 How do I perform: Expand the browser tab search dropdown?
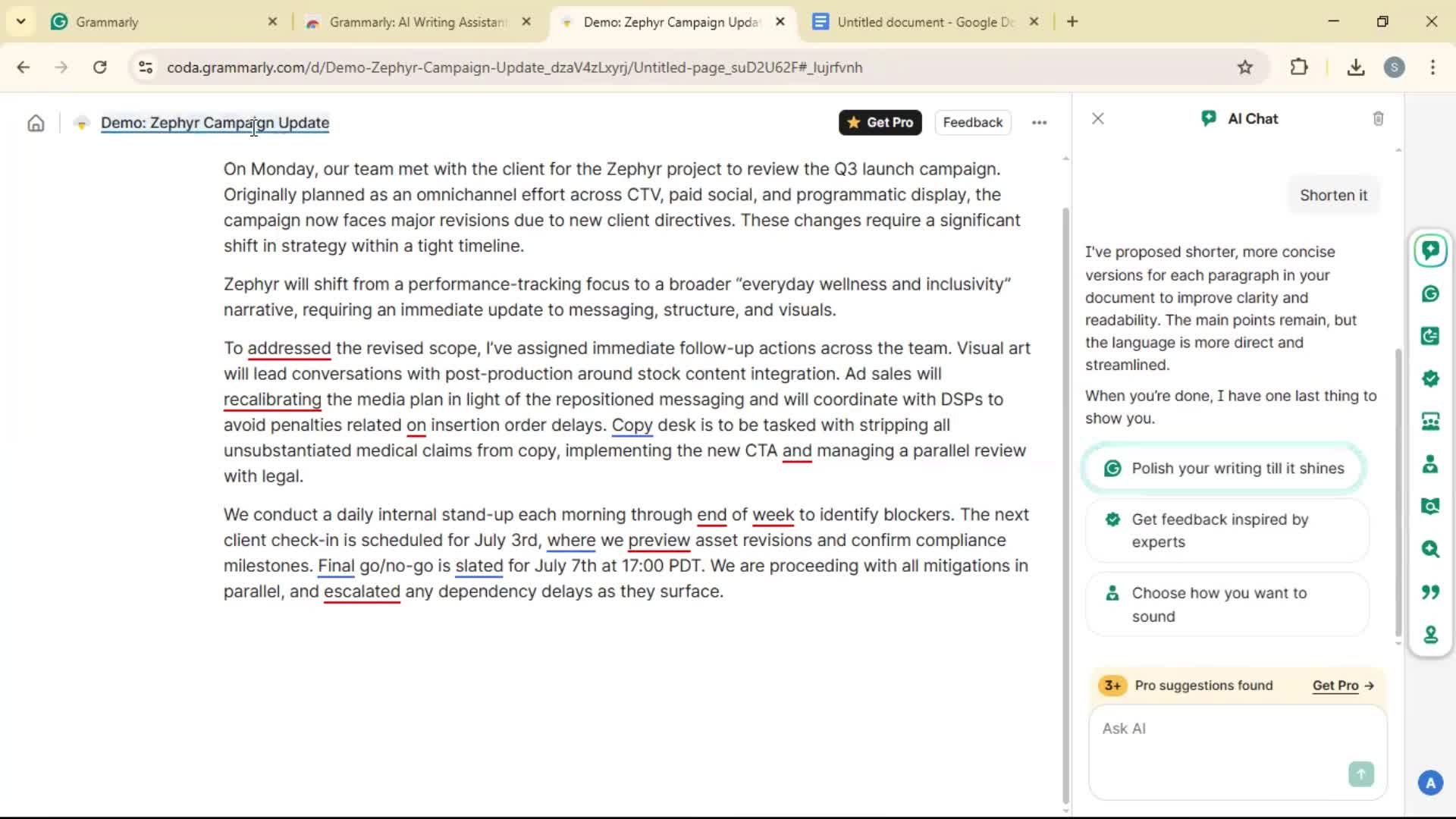point(20,21)
